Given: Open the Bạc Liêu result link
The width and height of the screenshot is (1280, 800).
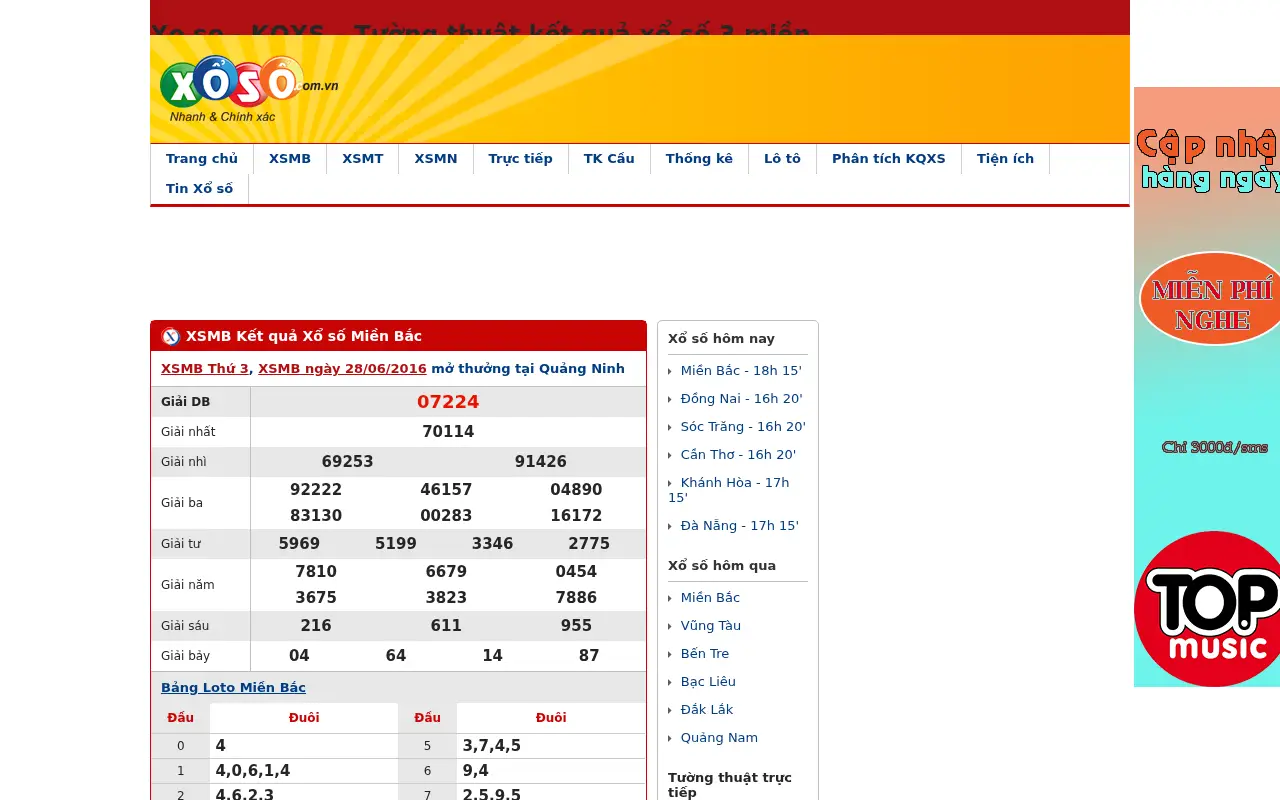Looking at the screenshot, I should click(x=708, y=682).
